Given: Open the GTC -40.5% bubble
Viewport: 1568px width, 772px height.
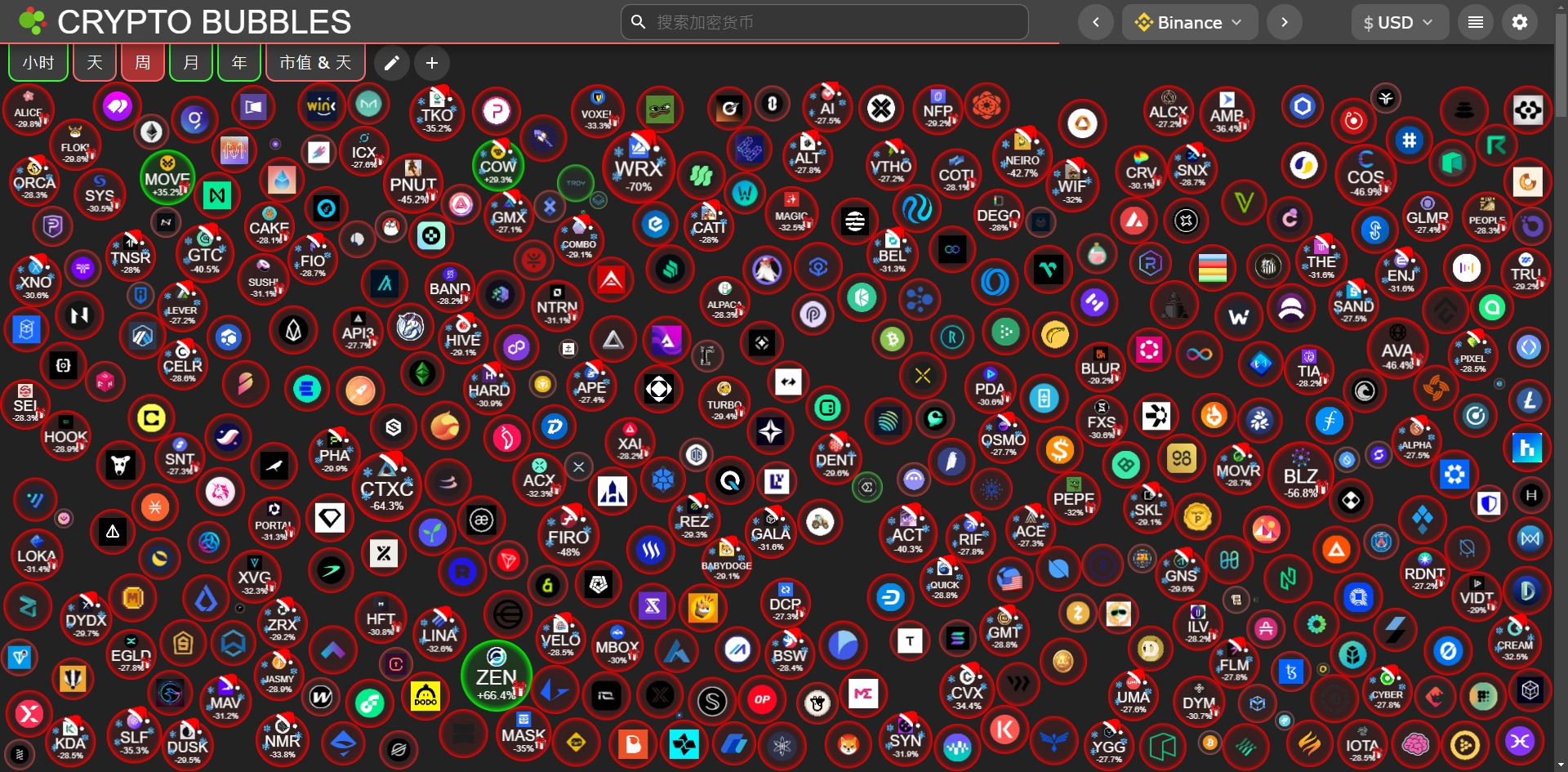Looking at the screenshot, I should tap(205, 252).
